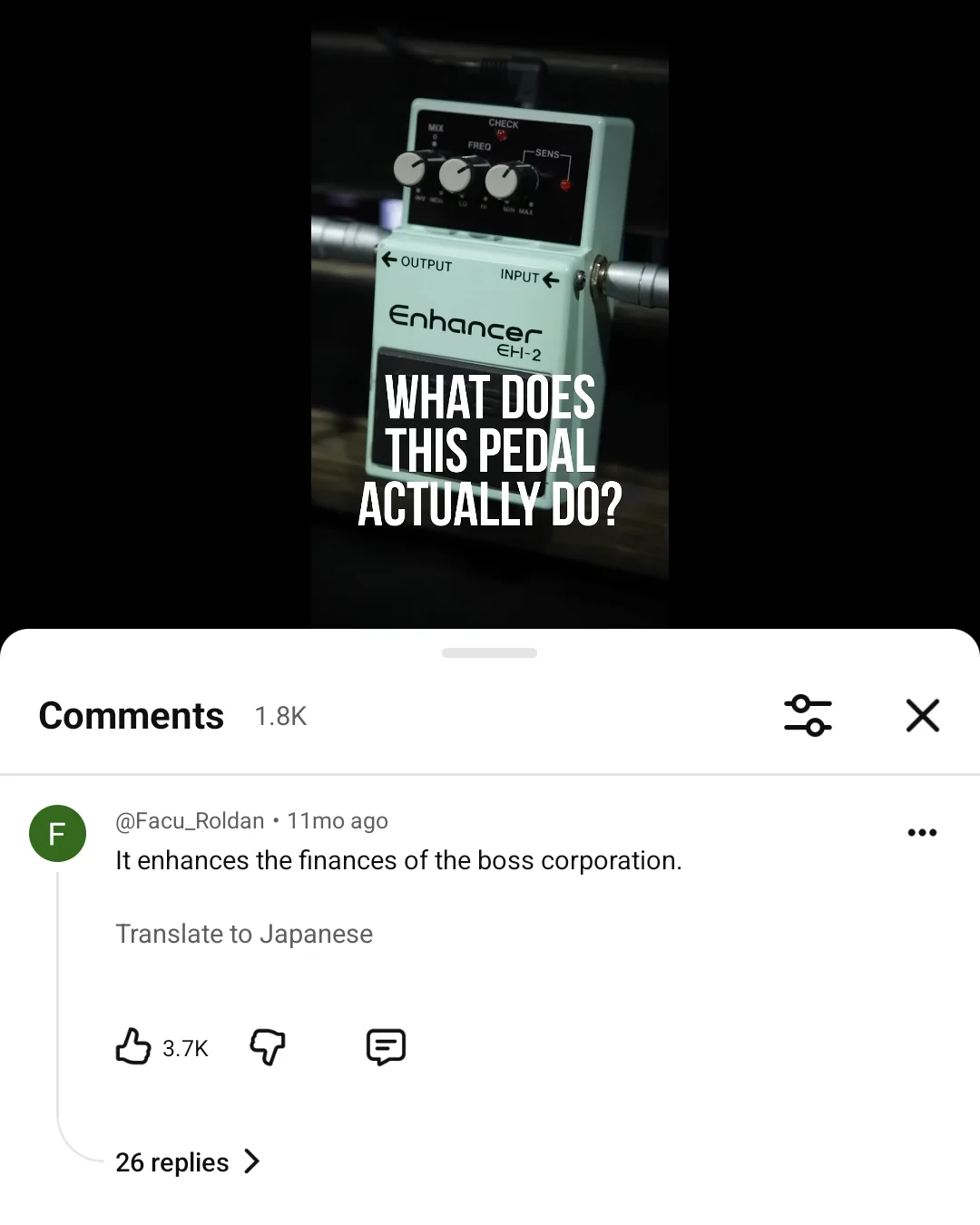Open Facu_Roldan's green avatar
The height and width of the screenshot is (1225, 980).
(x=57, y=833)
